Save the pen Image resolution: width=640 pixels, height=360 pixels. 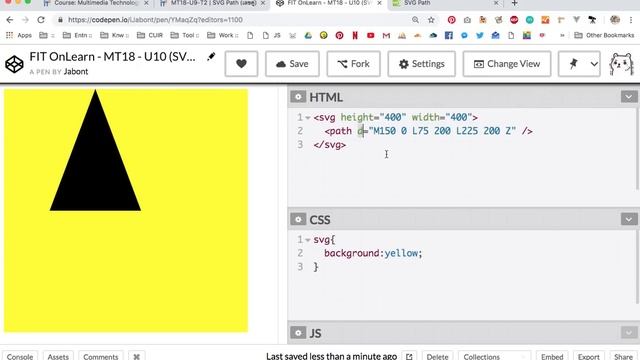point(292,64)
